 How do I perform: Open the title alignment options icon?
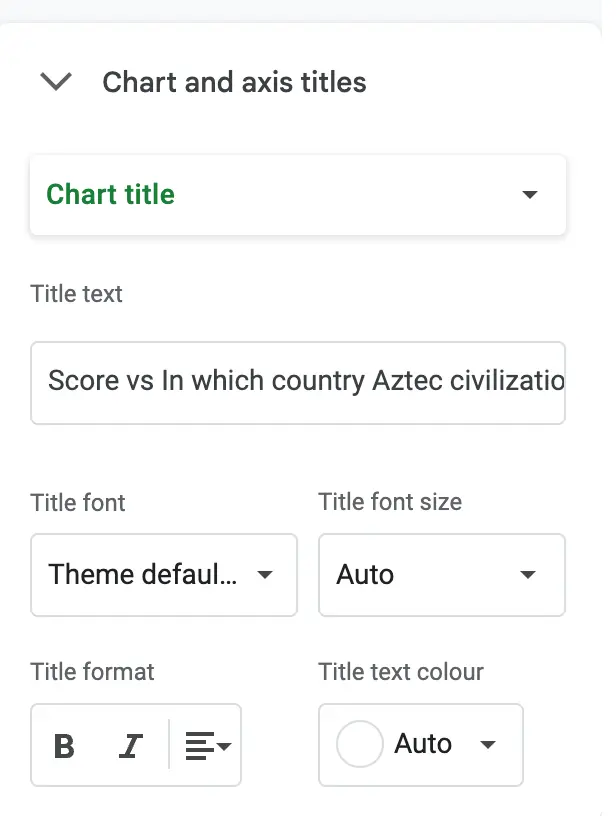(x=205, y=745)
